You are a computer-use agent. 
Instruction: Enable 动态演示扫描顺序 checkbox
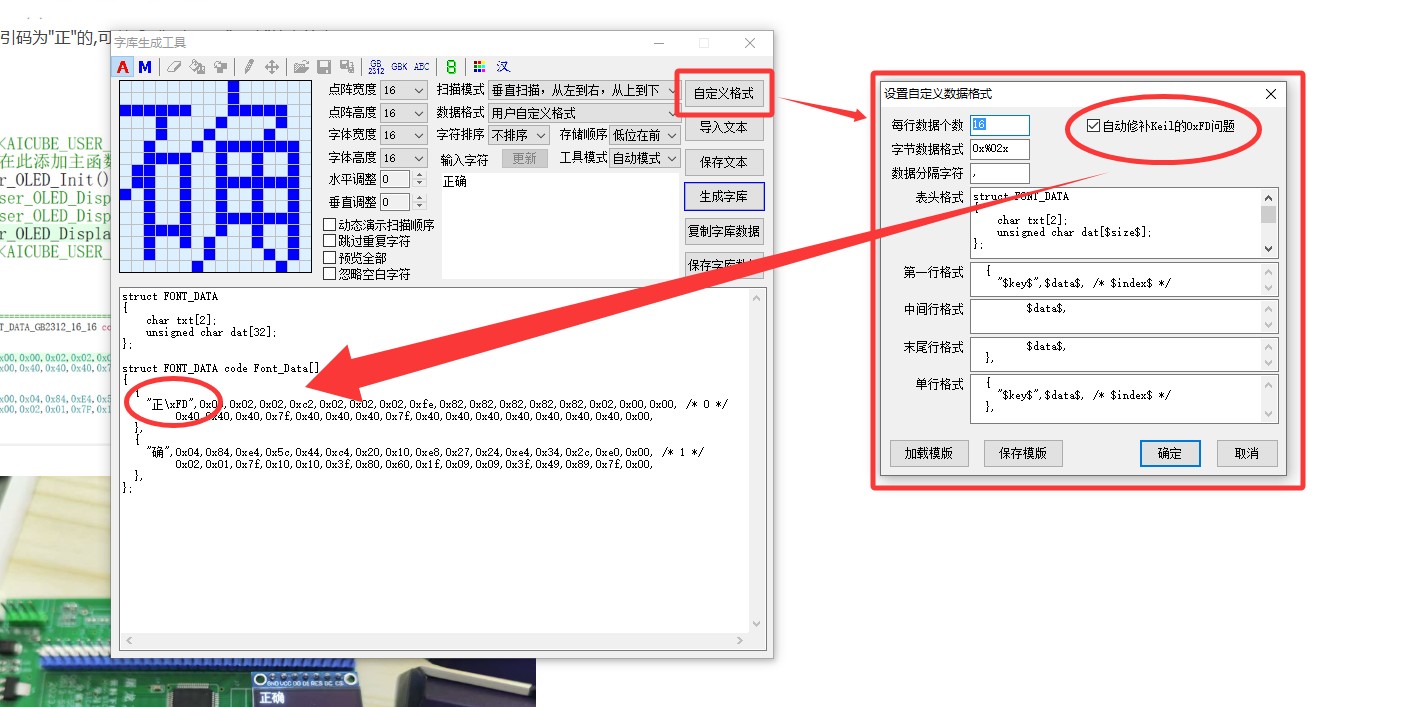click(x=330, y=226)
